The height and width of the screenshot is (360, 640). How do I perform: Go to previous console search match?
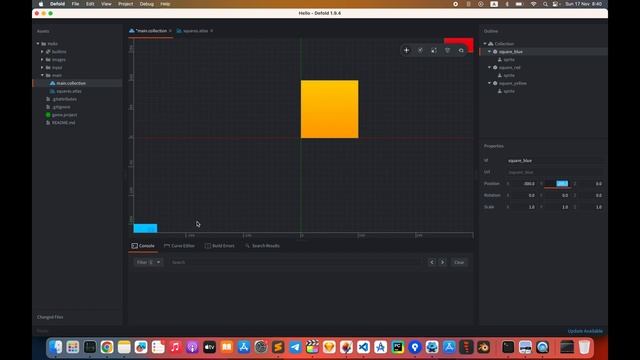click(432, 262)
